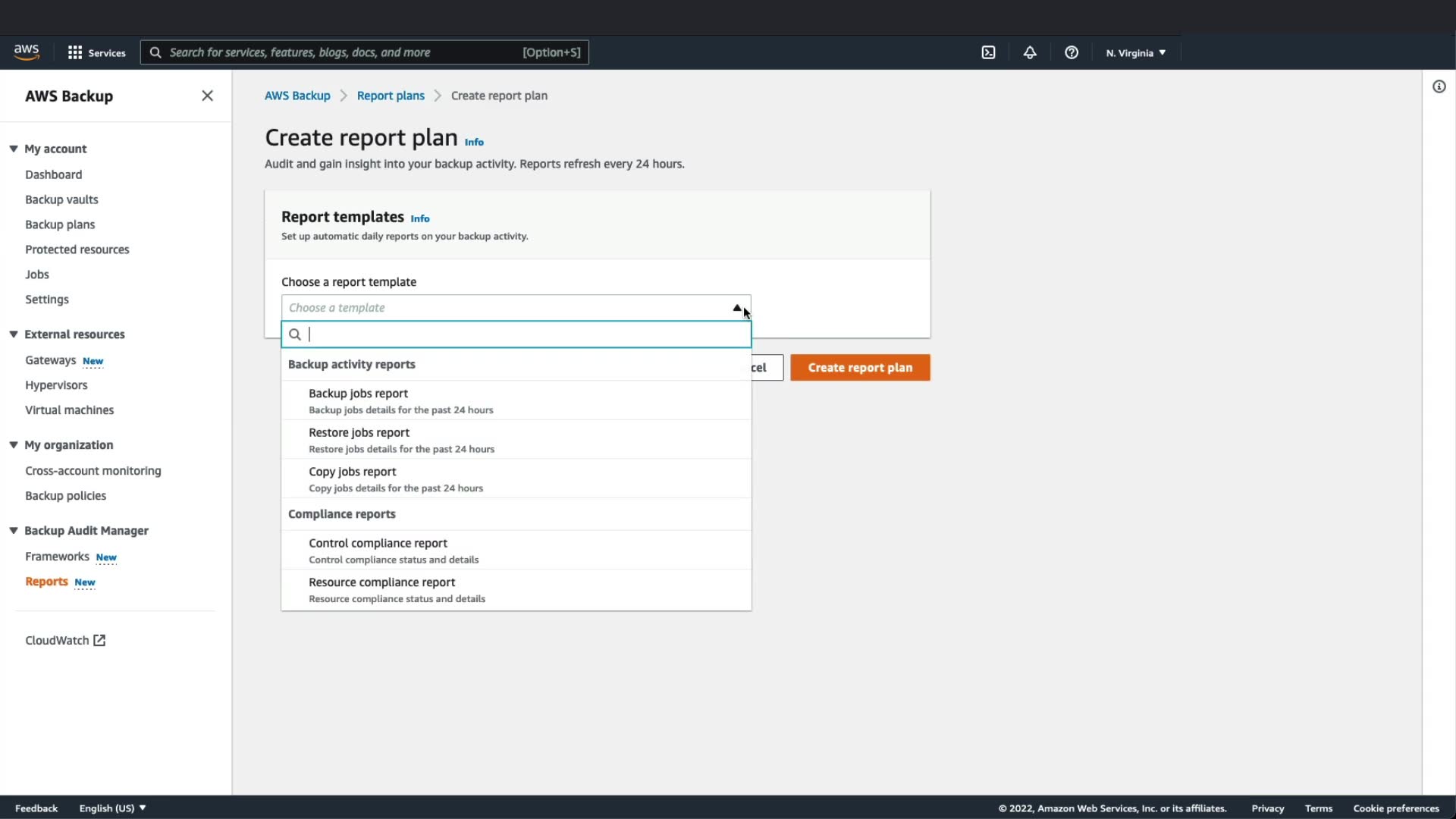Open the help question mark icon

coord(1072,52)
